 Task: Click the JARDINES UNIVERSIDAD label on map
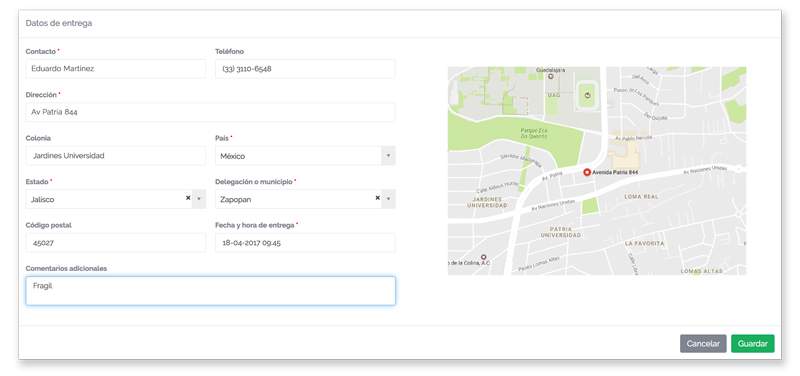(x=487, y=202)
